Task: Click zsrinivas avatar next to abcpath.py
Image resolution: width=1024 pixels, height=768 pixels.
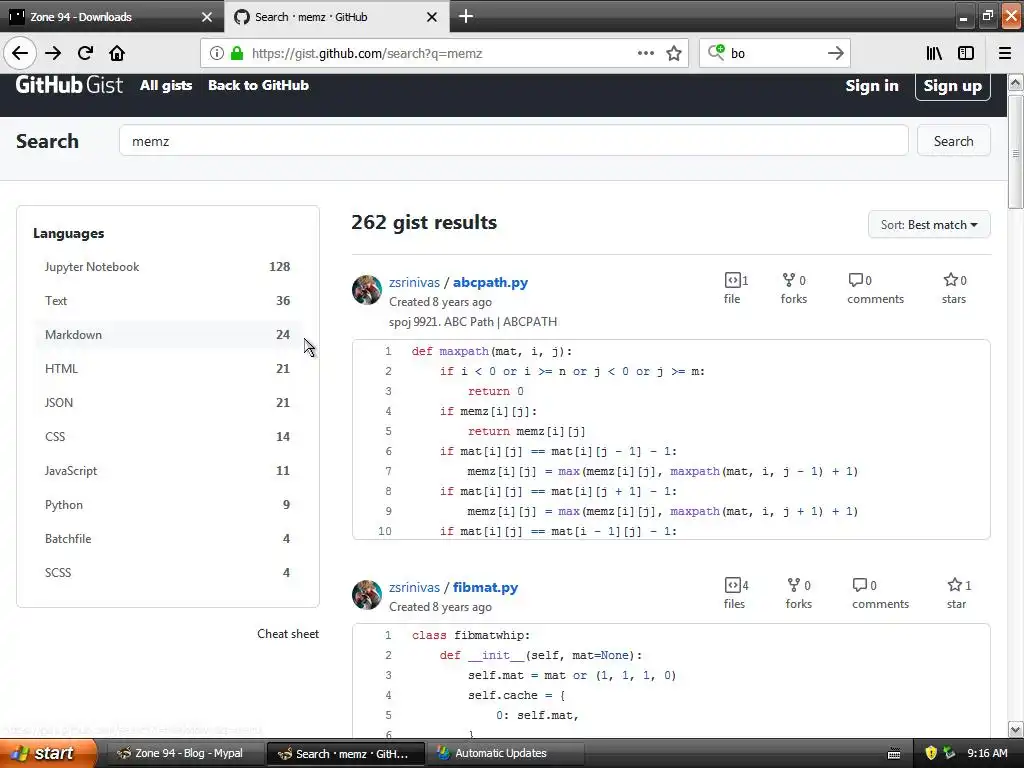Action: (367, 290)
